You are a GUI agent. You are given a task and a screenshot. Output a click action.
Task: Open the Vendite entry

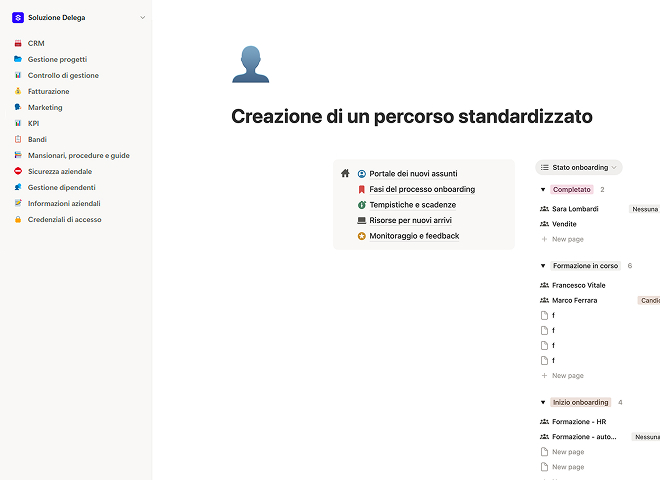[564, 224]
